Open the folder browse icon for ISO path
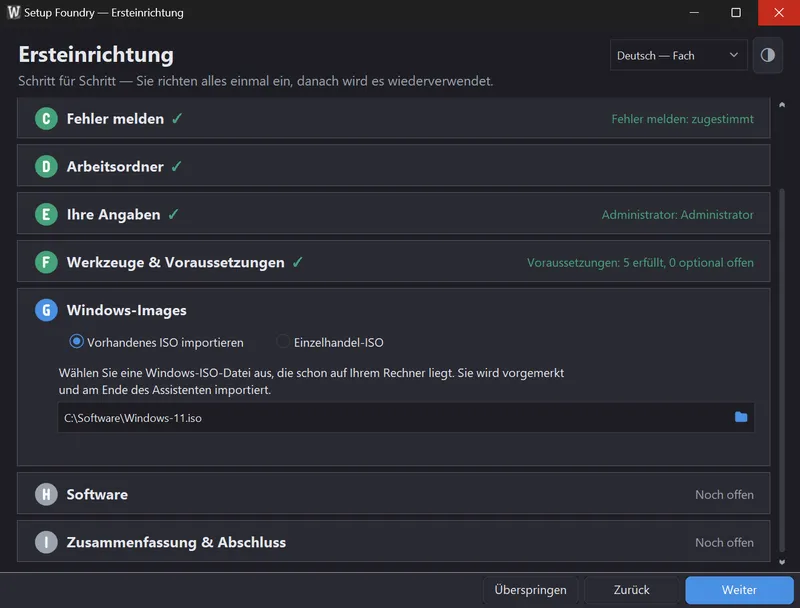 pos(741,417)
